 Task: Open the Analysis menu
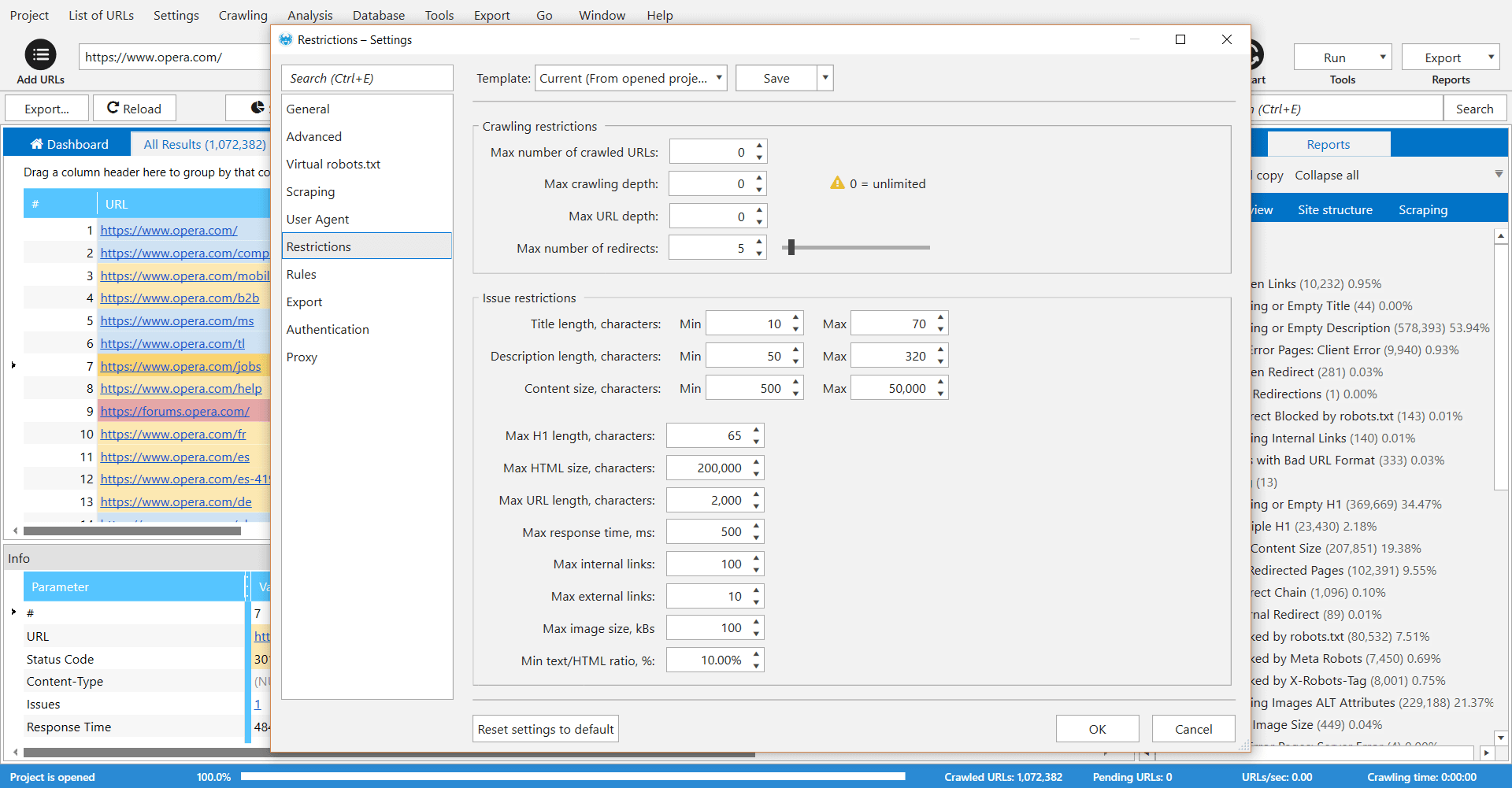point(309,15)
